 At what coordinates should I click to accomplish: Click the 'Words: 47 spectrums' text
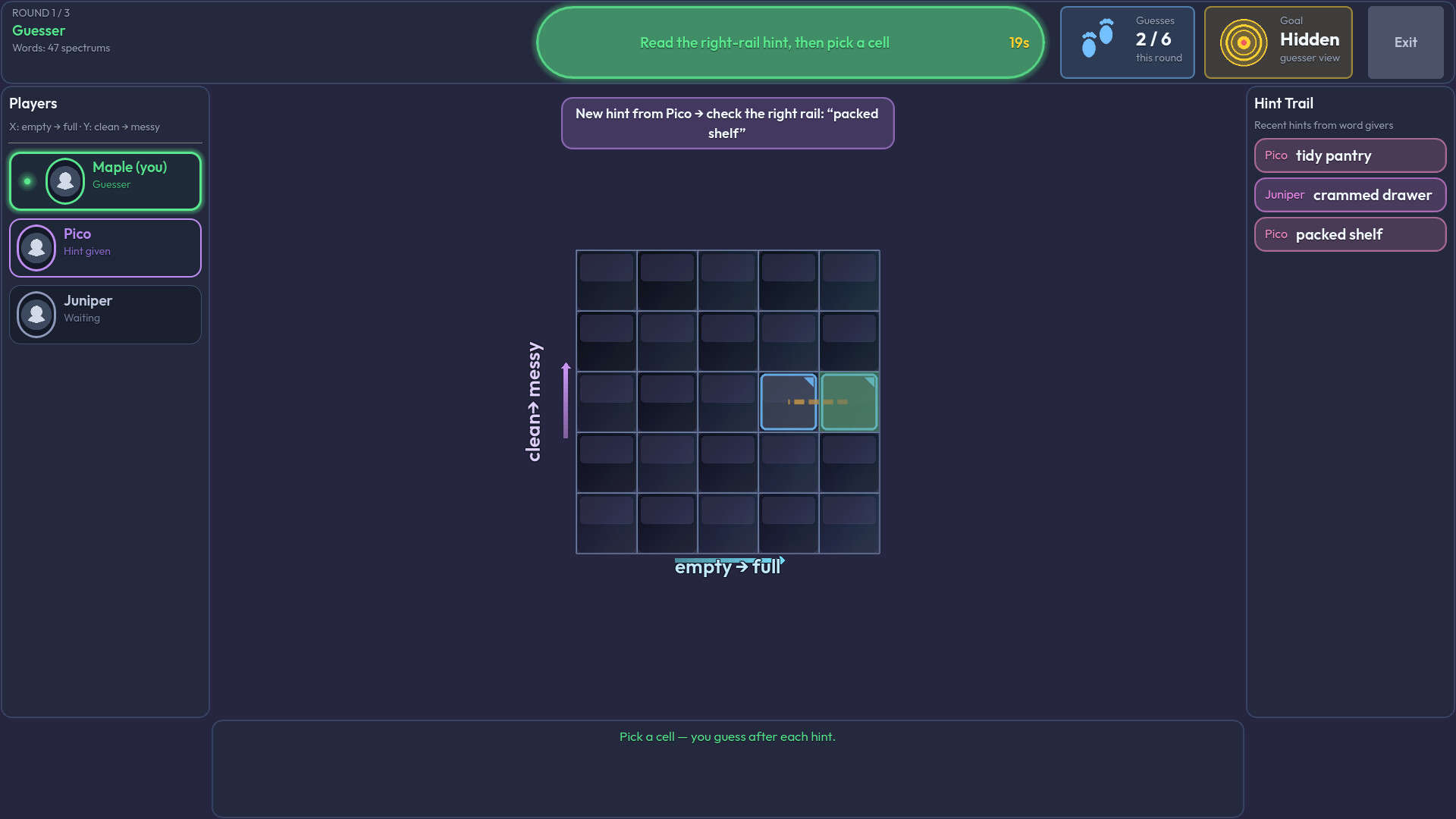[x=61, y=48]
